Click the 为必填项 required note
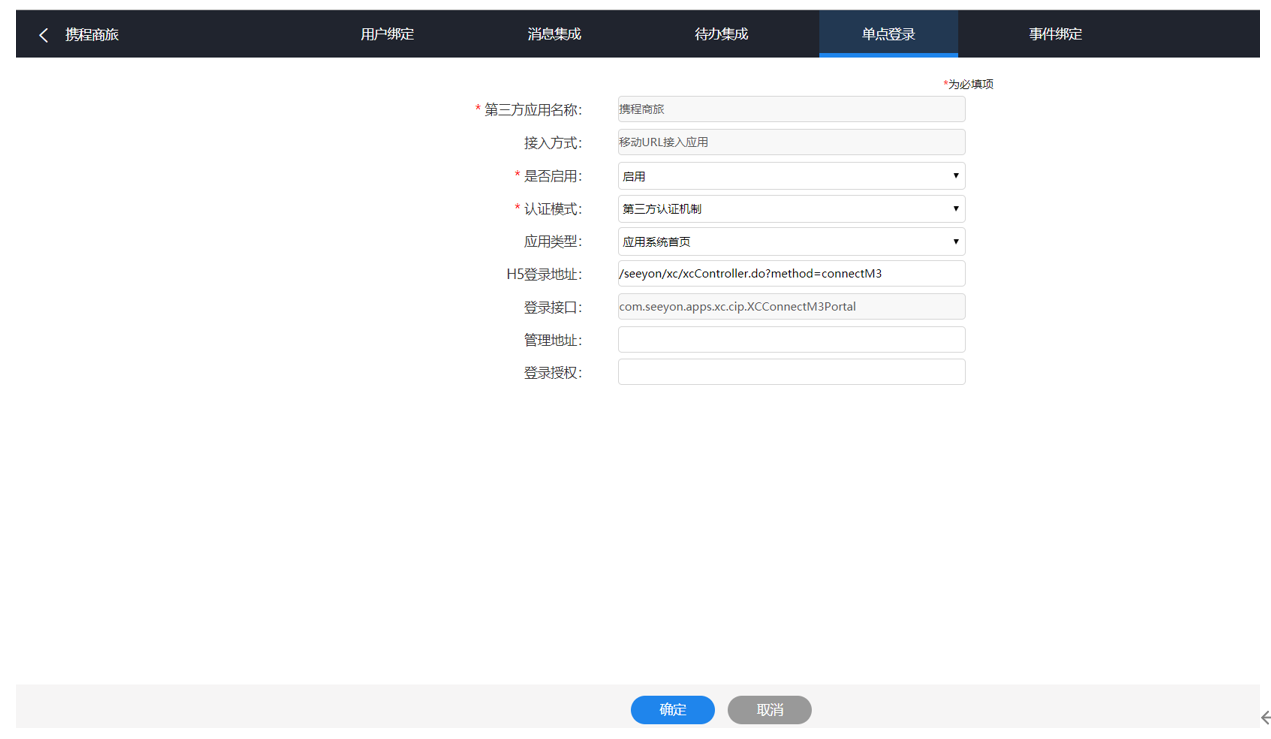Viewport: 1271px width, 739px height. [968, 84]
